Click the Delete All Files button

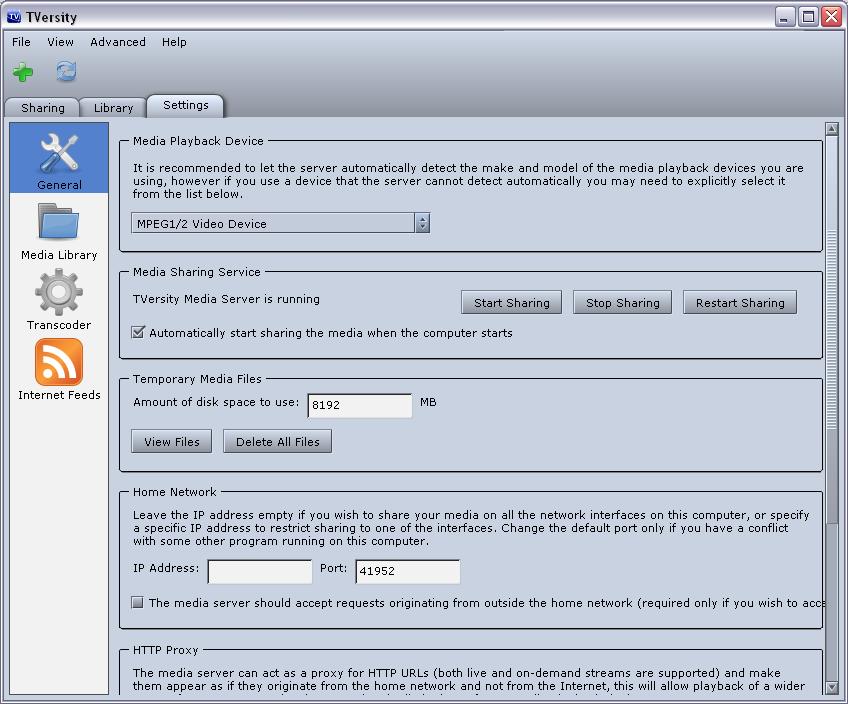[277, 442]
